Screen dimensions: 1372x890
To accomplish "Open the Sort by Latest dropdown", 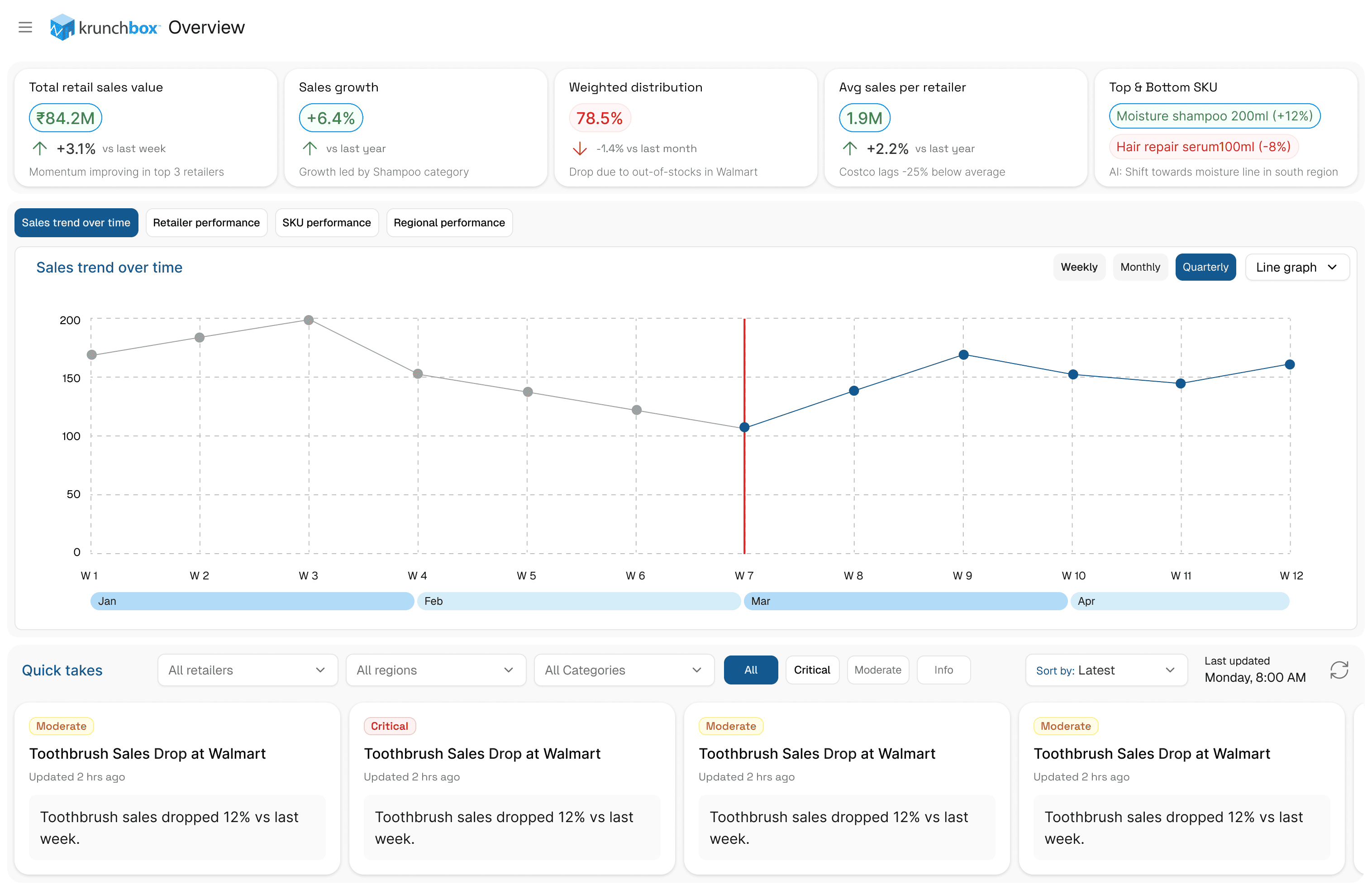I will click(x=1105, y=670).
